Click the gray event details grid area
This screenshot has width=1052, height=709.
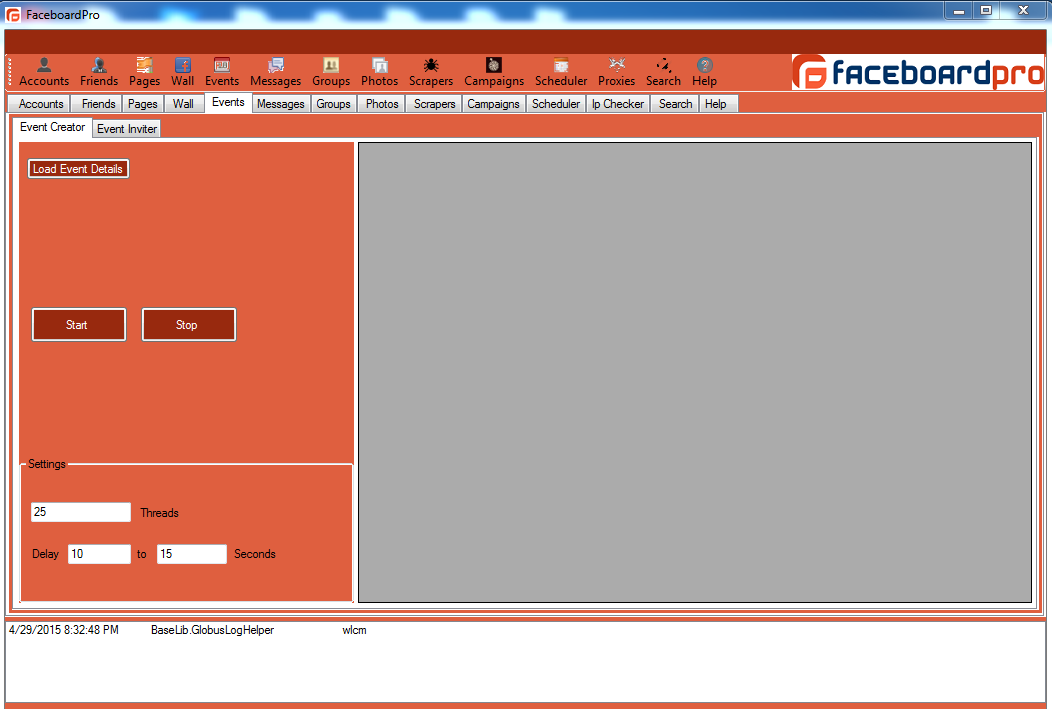click(x=694, y=372)
